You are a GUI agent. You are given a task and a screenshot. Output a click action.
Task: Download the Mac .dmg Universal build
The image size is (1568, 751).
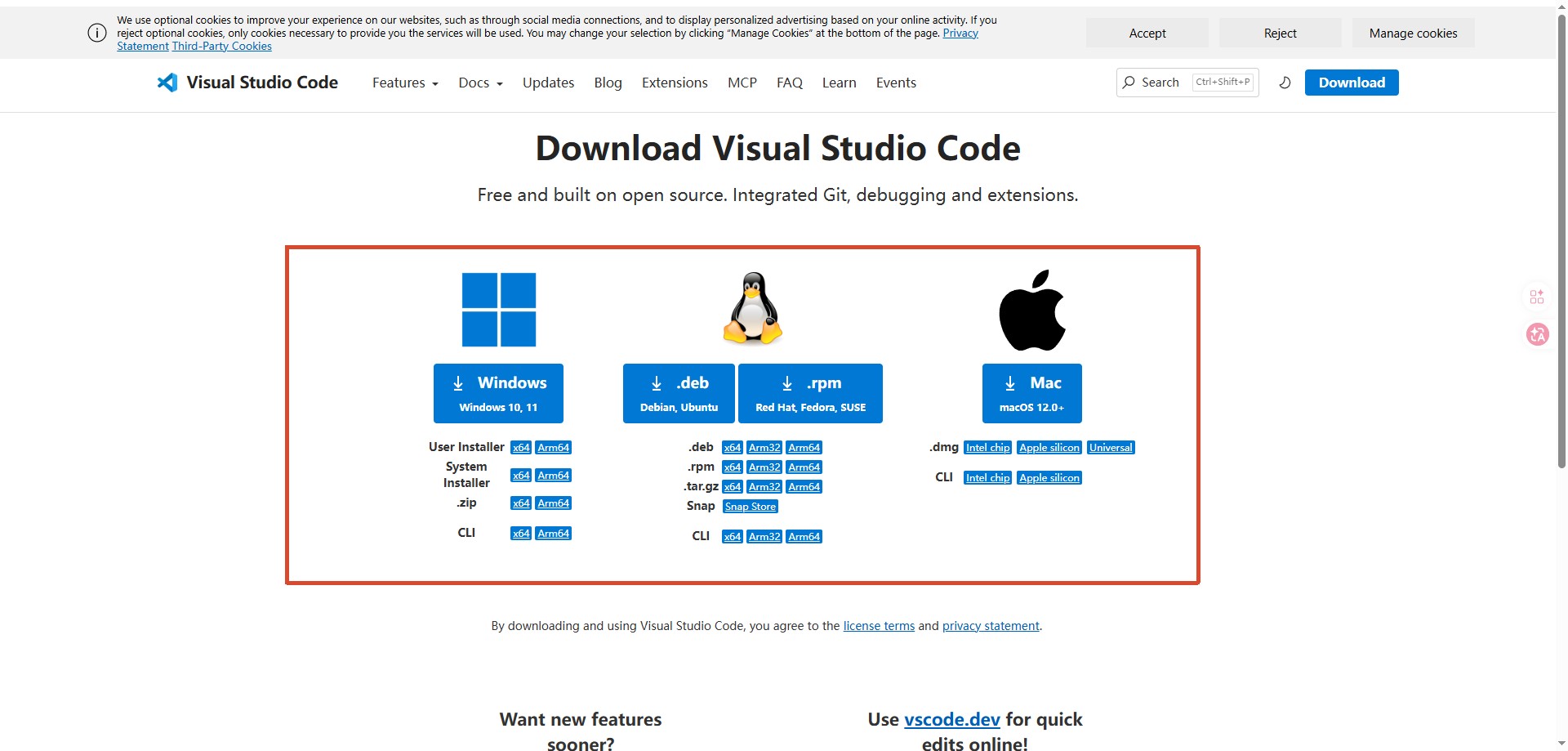tap(1111, 448)
